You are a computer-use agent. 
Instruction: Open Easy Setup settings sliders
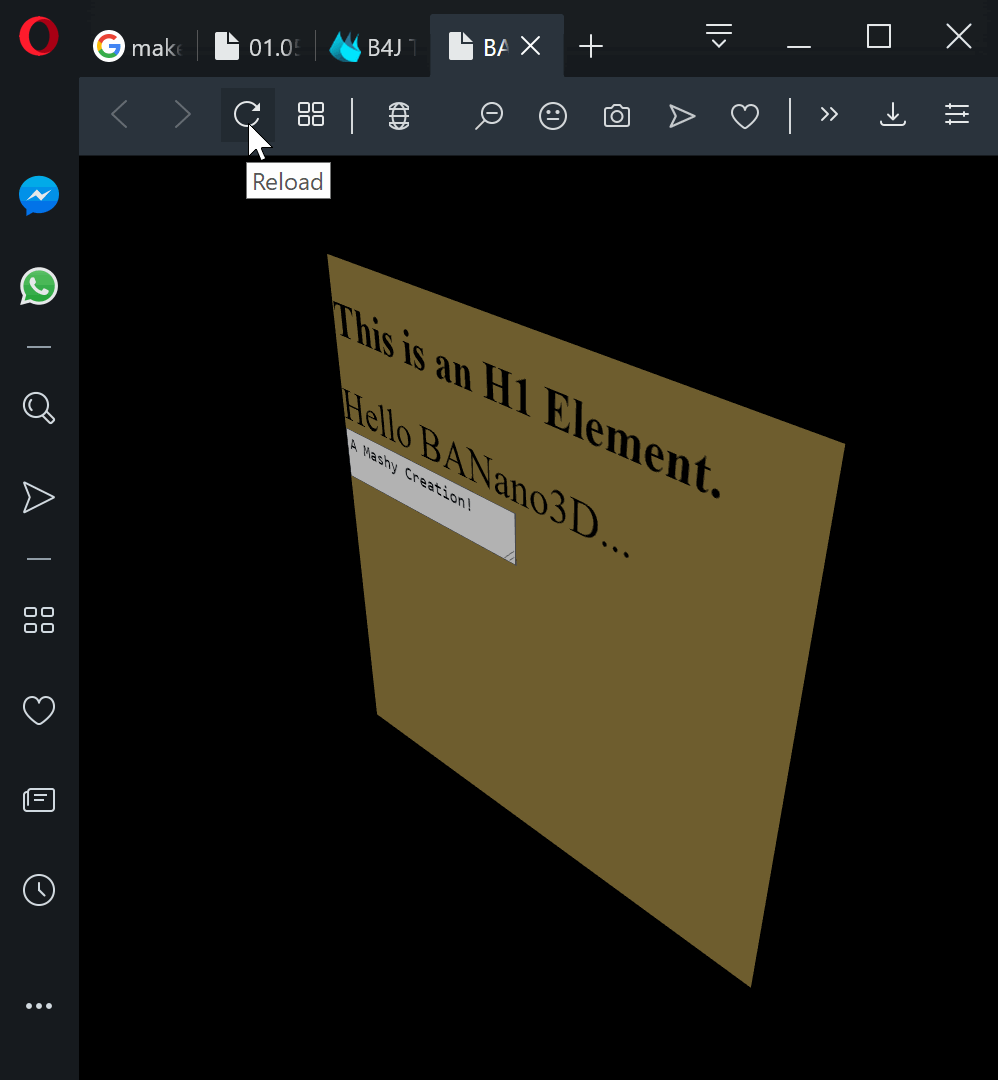[957, 114]
